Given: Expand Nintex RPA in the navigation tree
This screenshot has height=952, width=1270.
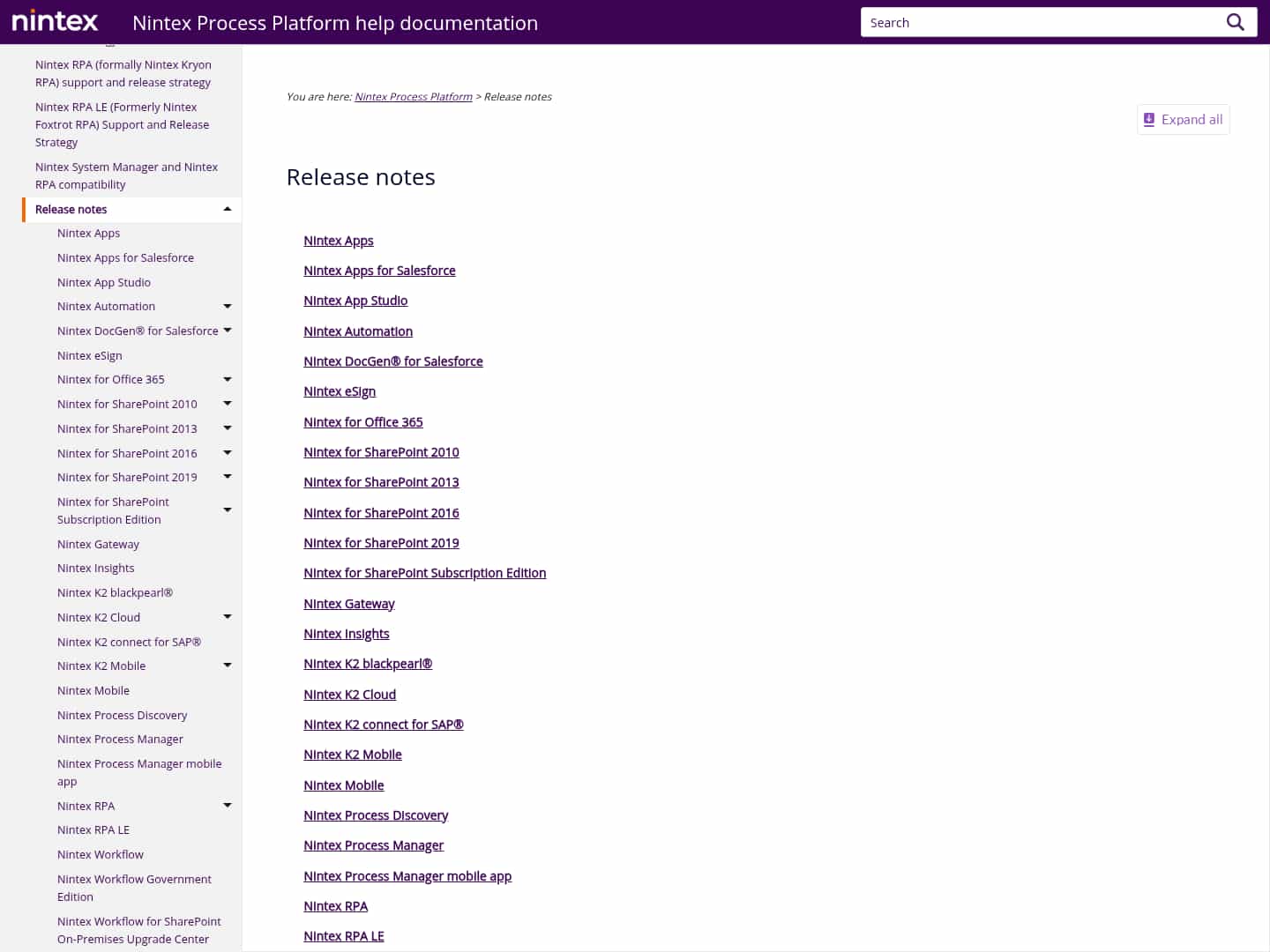Looking at the screenshot, I should (x=228, y=805).
